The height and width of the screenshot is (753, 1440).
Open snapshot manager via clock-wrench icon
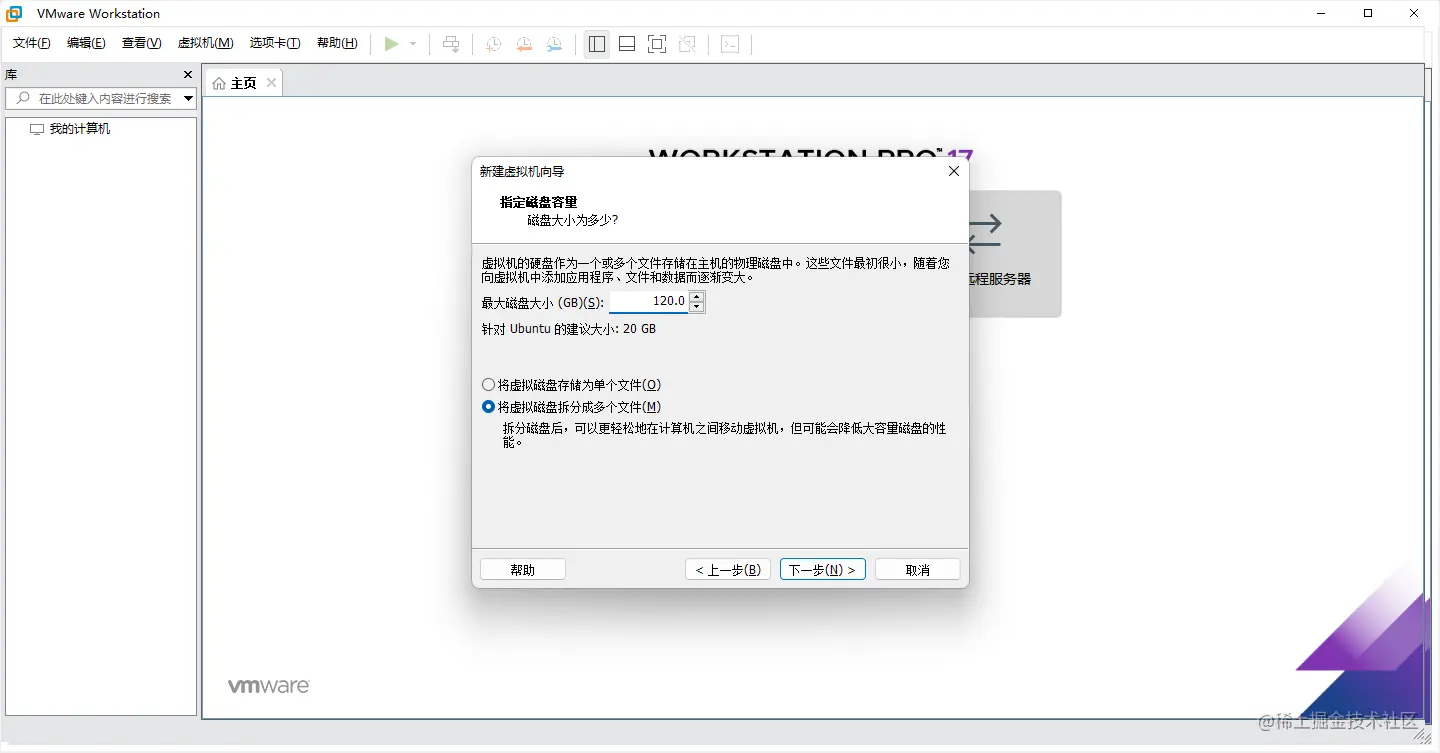554,43
